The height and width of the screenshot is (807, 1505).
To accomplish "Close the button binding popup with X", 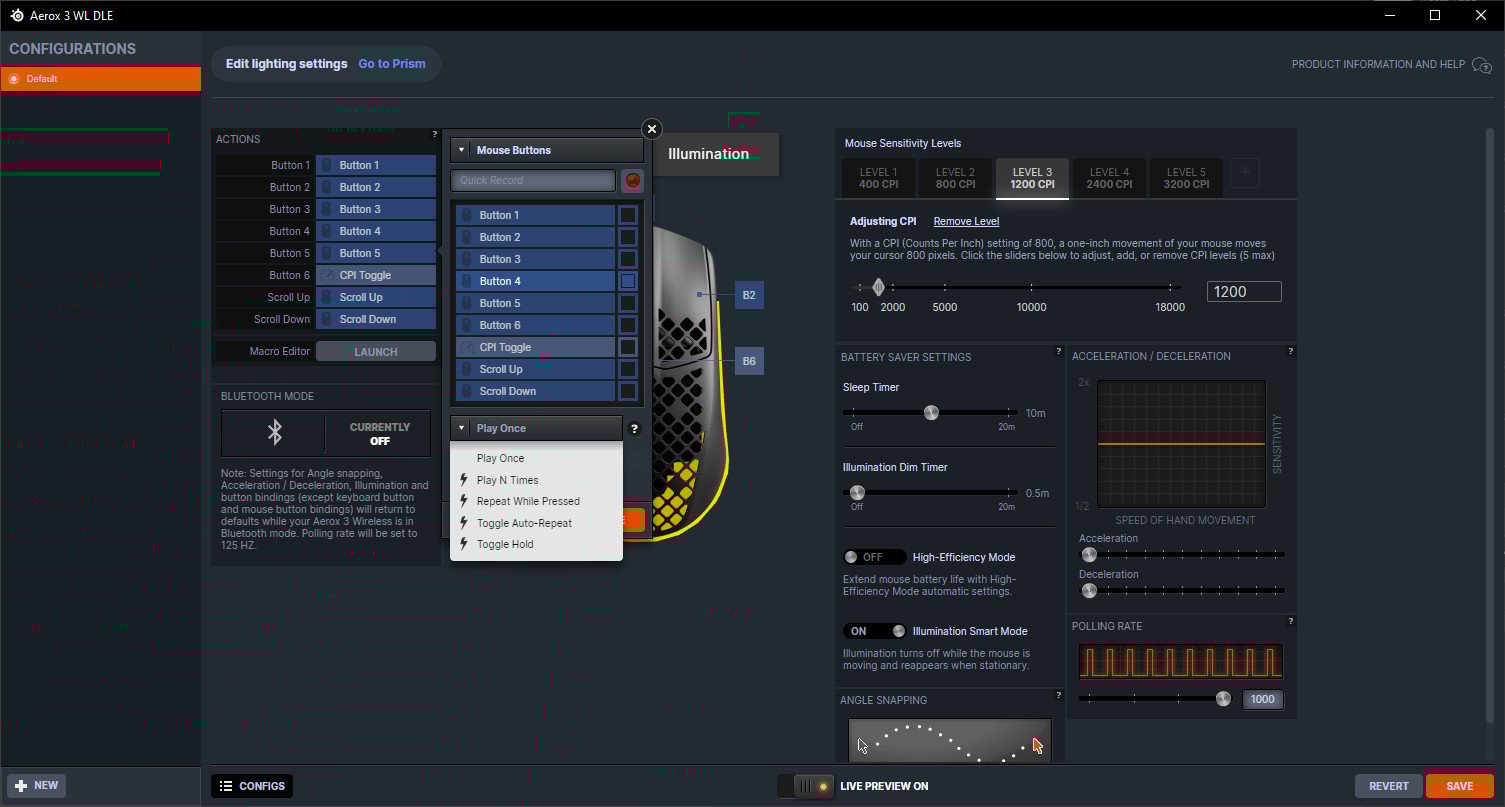I will pos(652,129).
